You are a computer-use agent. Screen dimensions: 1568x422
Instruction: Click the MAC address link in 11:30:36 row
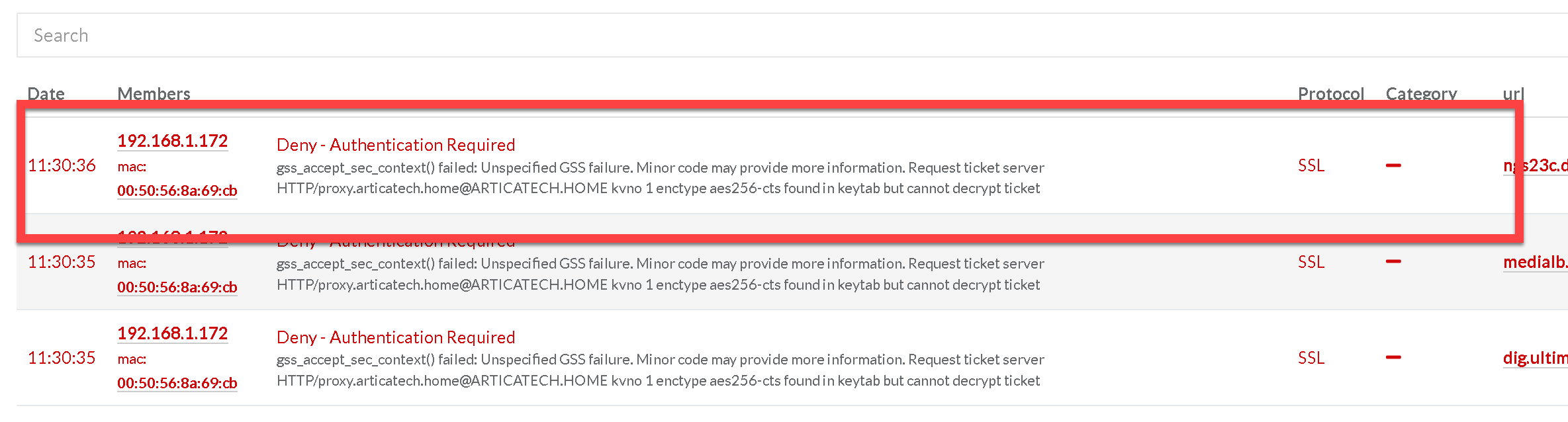(177, 190)
